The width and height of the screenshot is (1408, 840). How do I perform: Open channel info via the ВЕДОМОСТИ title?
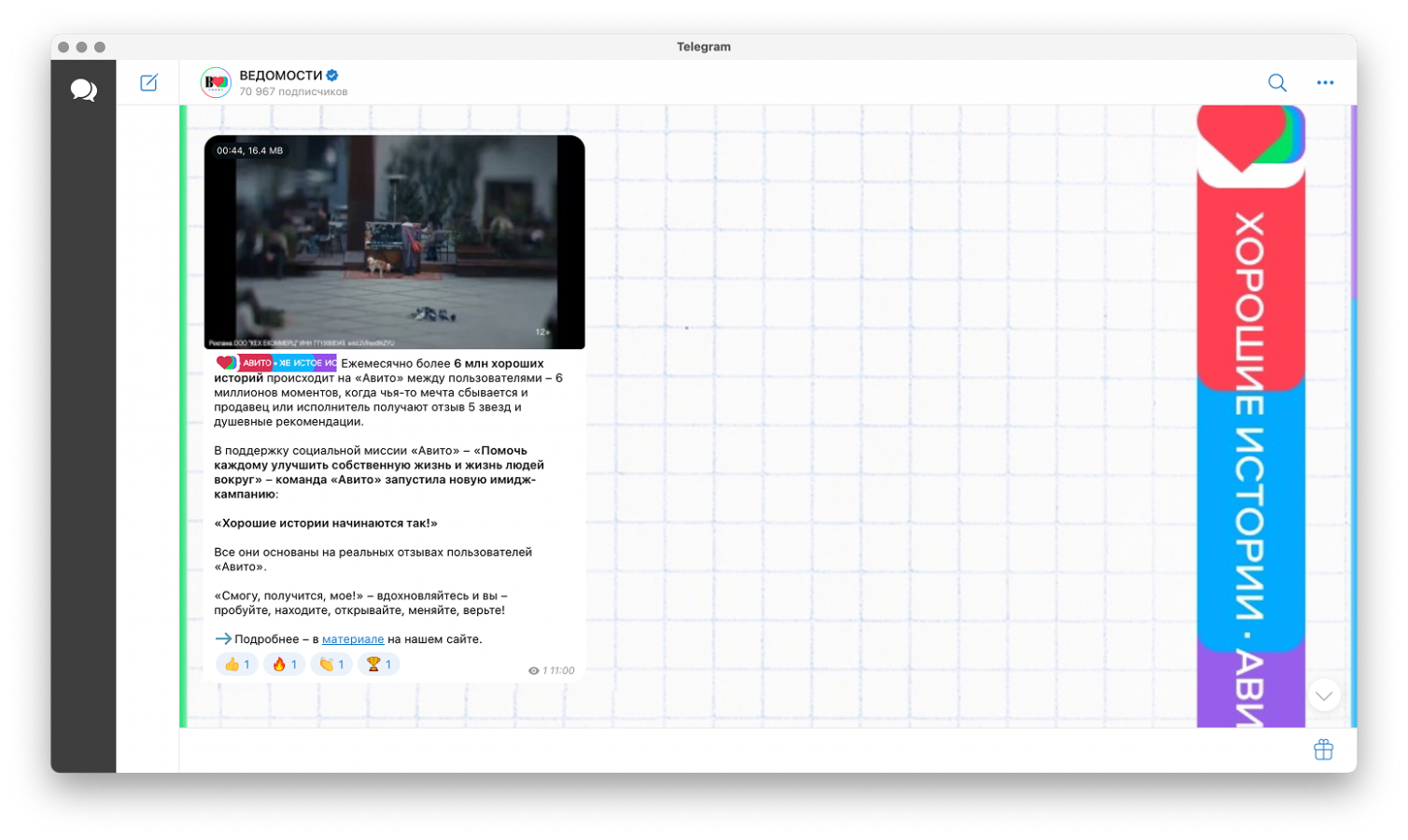tap(281, 76)
